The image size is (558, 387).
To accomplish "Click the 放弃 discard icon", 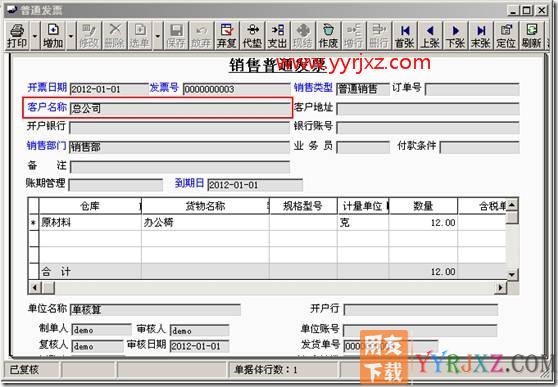I will coord(201,36).
